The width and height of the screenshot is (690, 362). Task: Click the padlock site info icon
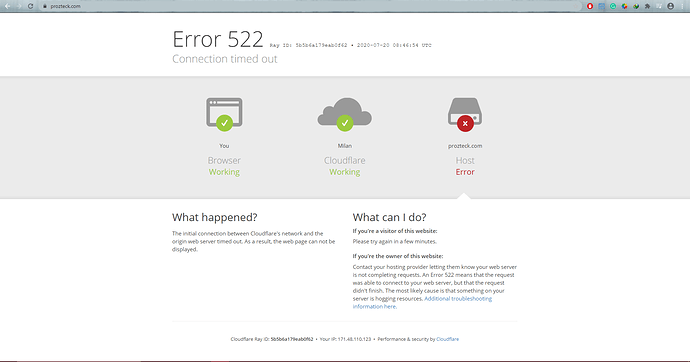[x=44, y=6]
